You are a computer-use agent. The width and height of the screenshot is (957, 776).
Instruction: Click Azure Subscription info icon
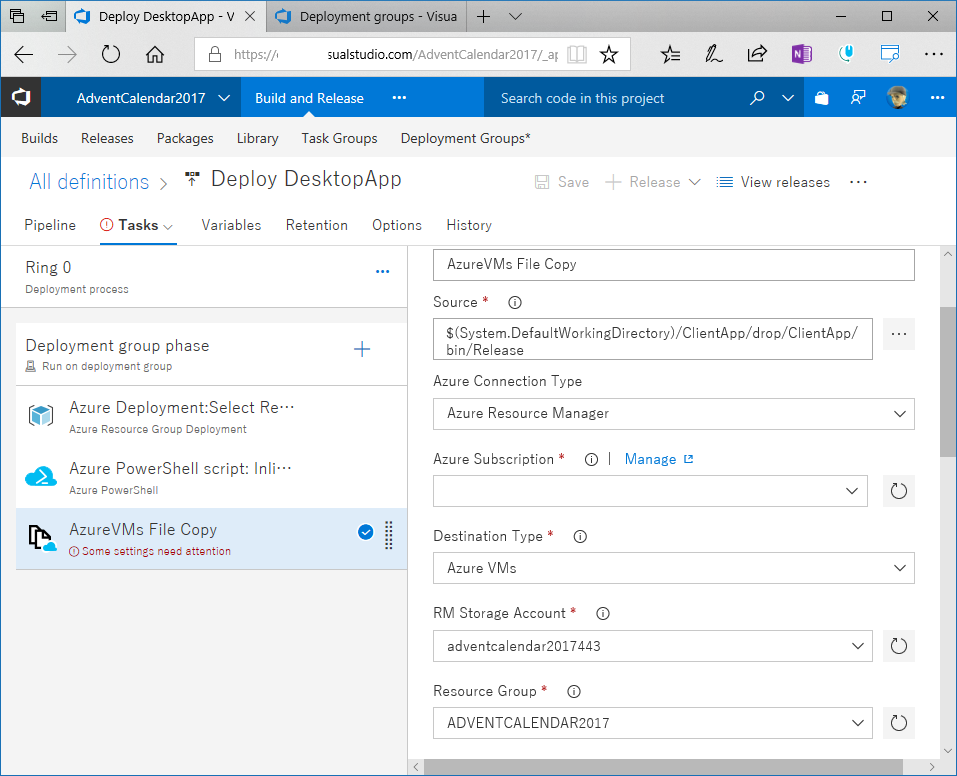point(591,459)
